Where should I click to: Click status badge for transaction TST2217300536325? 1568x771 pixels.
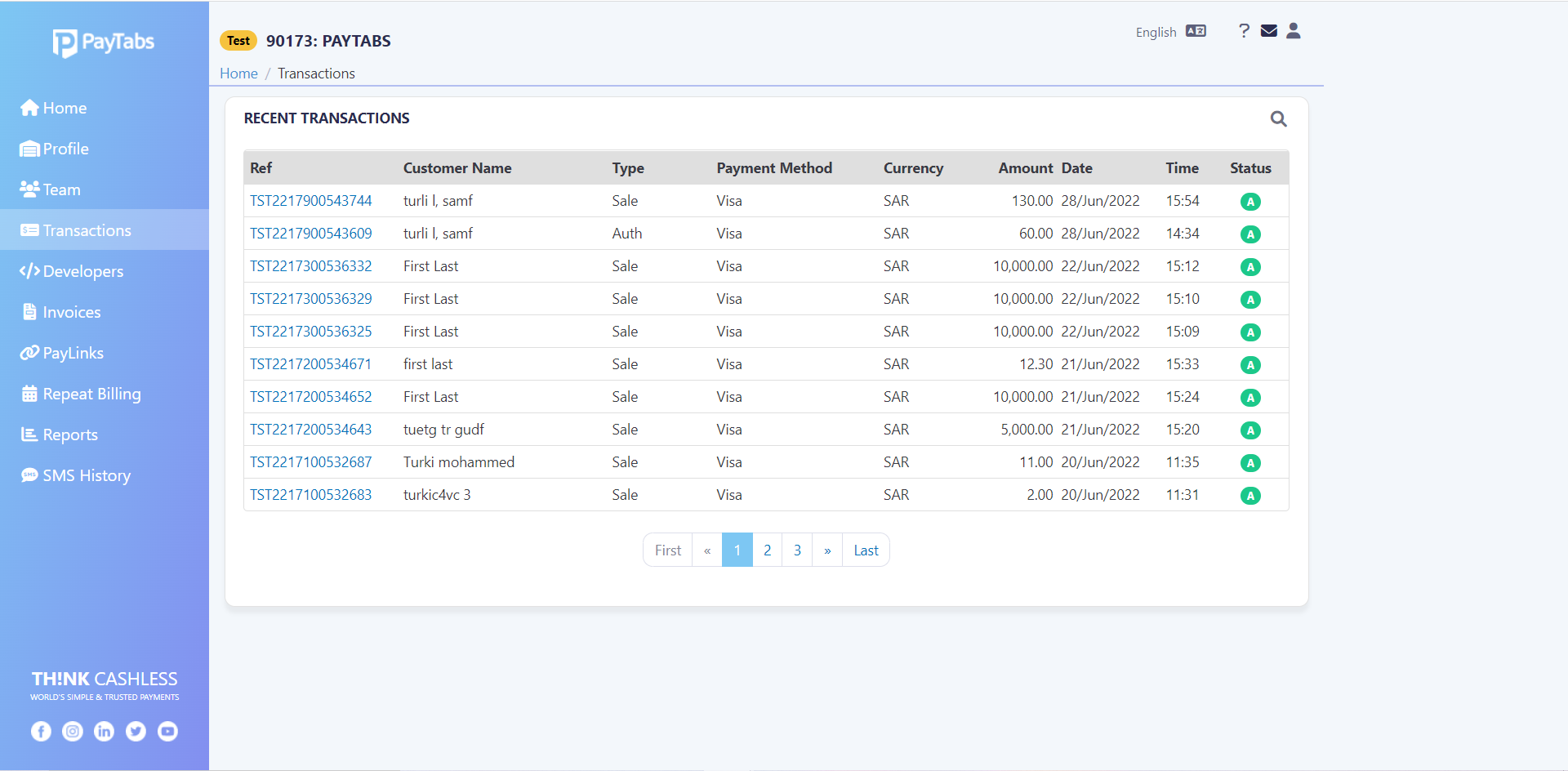[1250, 332]
